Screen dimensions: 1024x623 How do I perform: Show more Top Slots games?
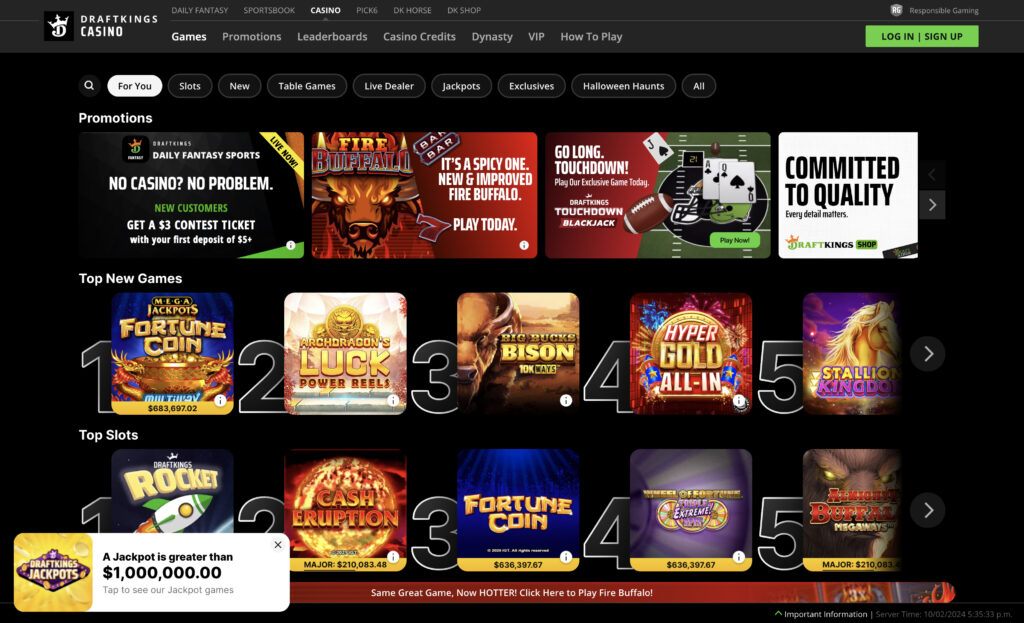[927, 510]
